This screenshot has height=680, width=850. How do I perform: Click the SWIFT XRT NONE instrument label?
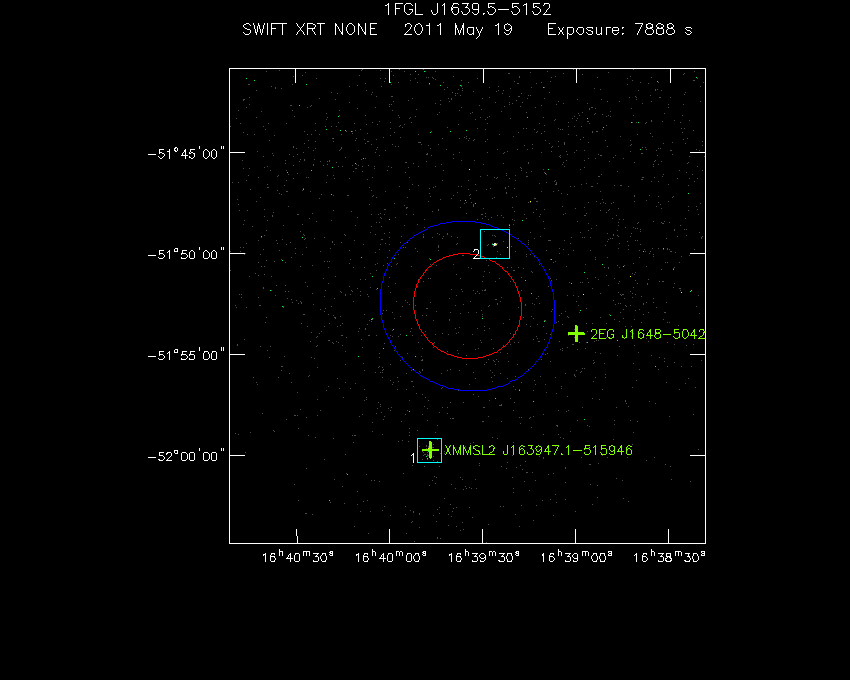coord(310,30)
